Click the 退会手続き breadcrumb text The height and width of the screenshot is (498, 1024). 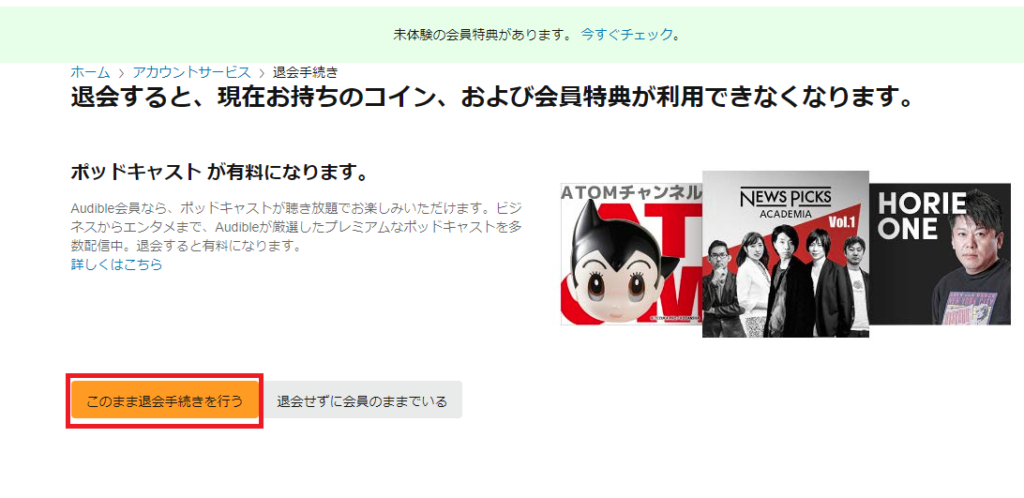click(305, 72)
